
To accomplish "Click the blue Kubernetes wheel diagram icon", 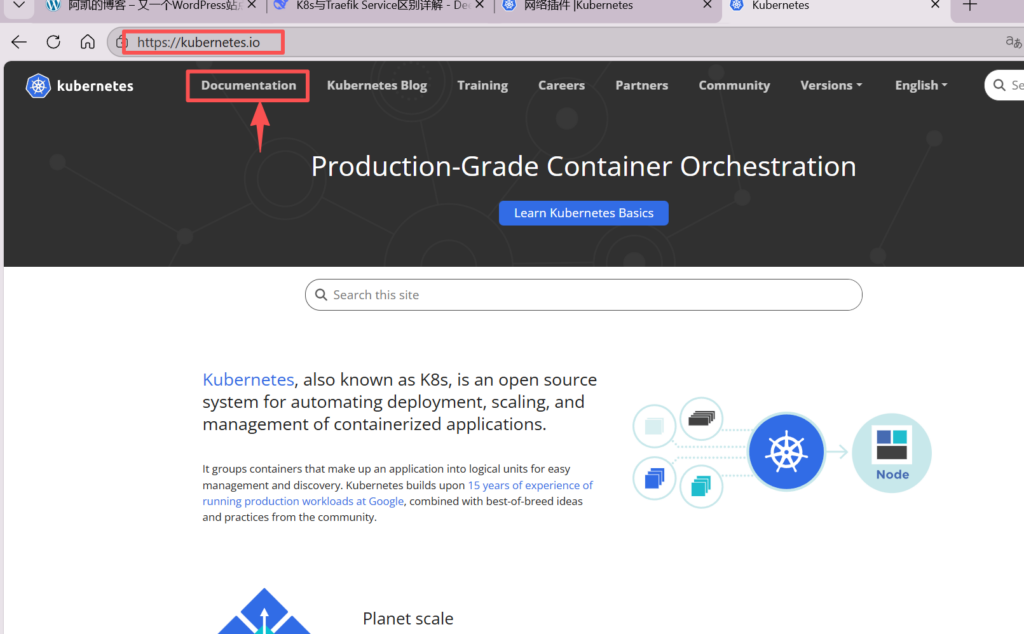I will pyautogui.click(x=786, y=453).
